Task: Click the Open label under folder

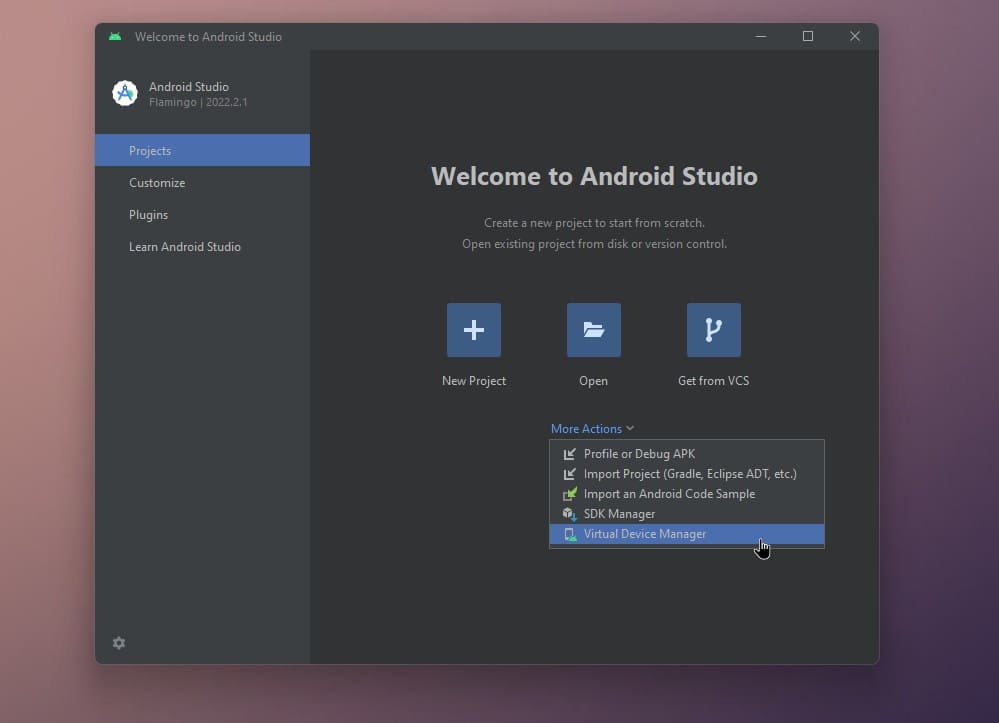Action: [593, 381]
